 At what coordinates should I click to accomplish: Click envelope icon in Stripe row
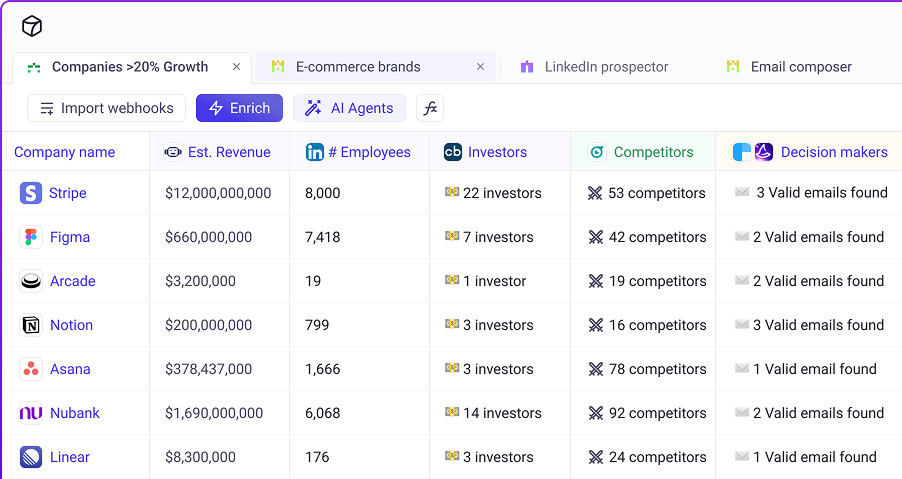coord(742,191)
